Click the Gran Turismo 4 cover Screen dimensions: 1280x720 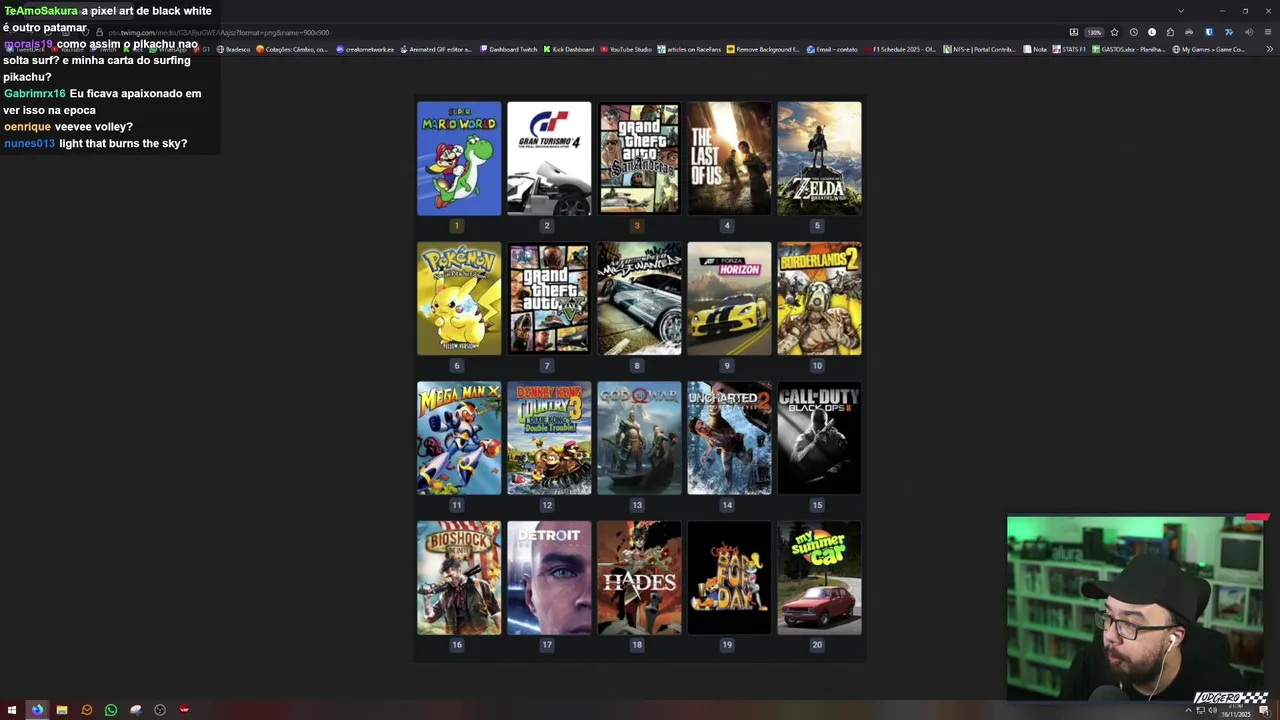point(549,158)
